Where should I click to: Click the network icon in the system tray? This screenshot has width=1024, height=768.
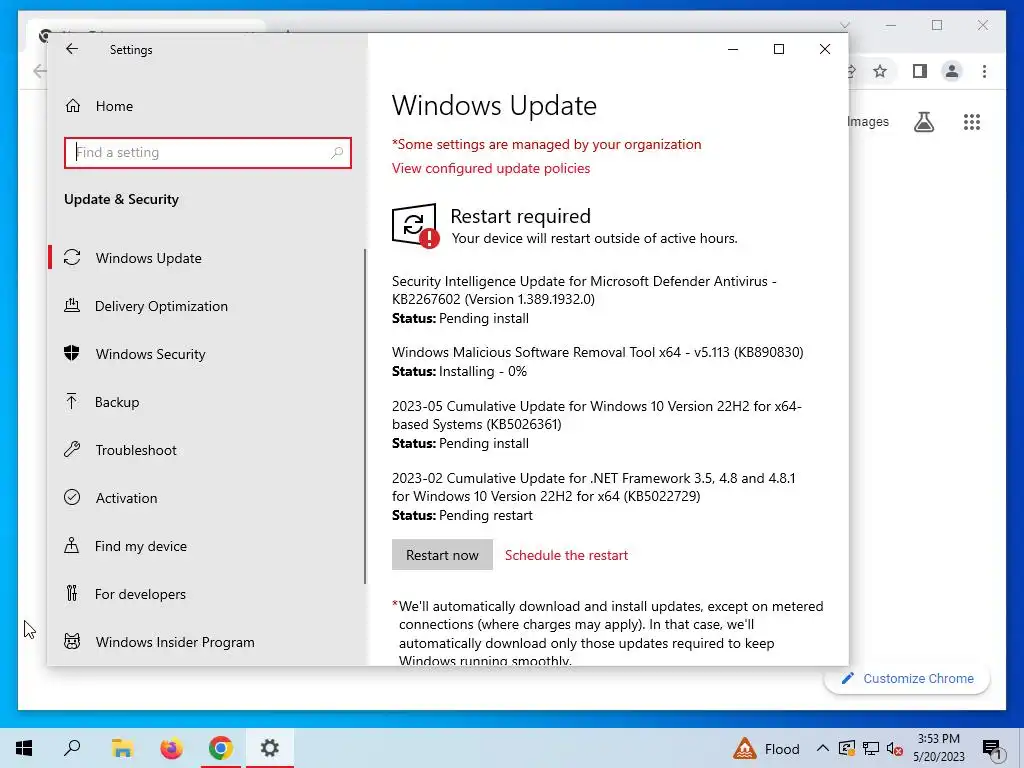tap(871, 748)
